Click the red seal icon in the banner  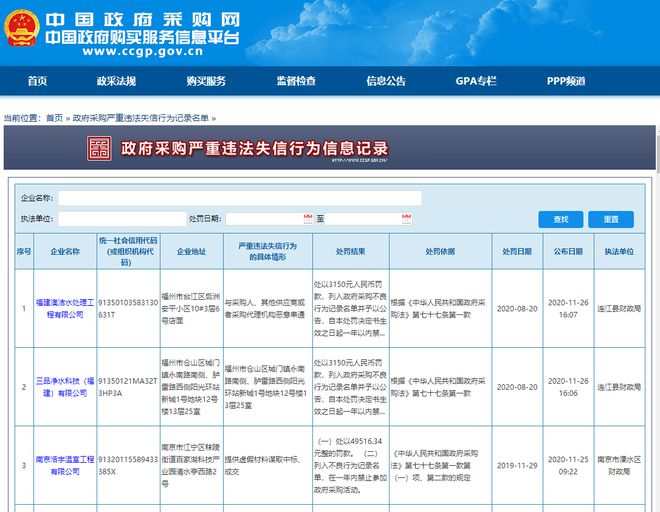pos(99,148)
